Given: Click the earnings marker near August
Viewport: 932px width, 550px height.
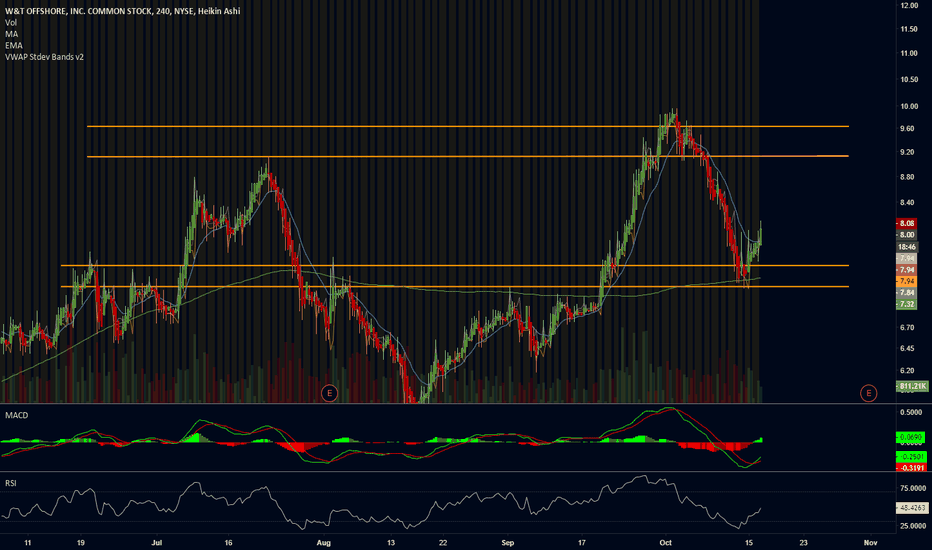Looking at the screenshot, I should [x=329, y=392].
